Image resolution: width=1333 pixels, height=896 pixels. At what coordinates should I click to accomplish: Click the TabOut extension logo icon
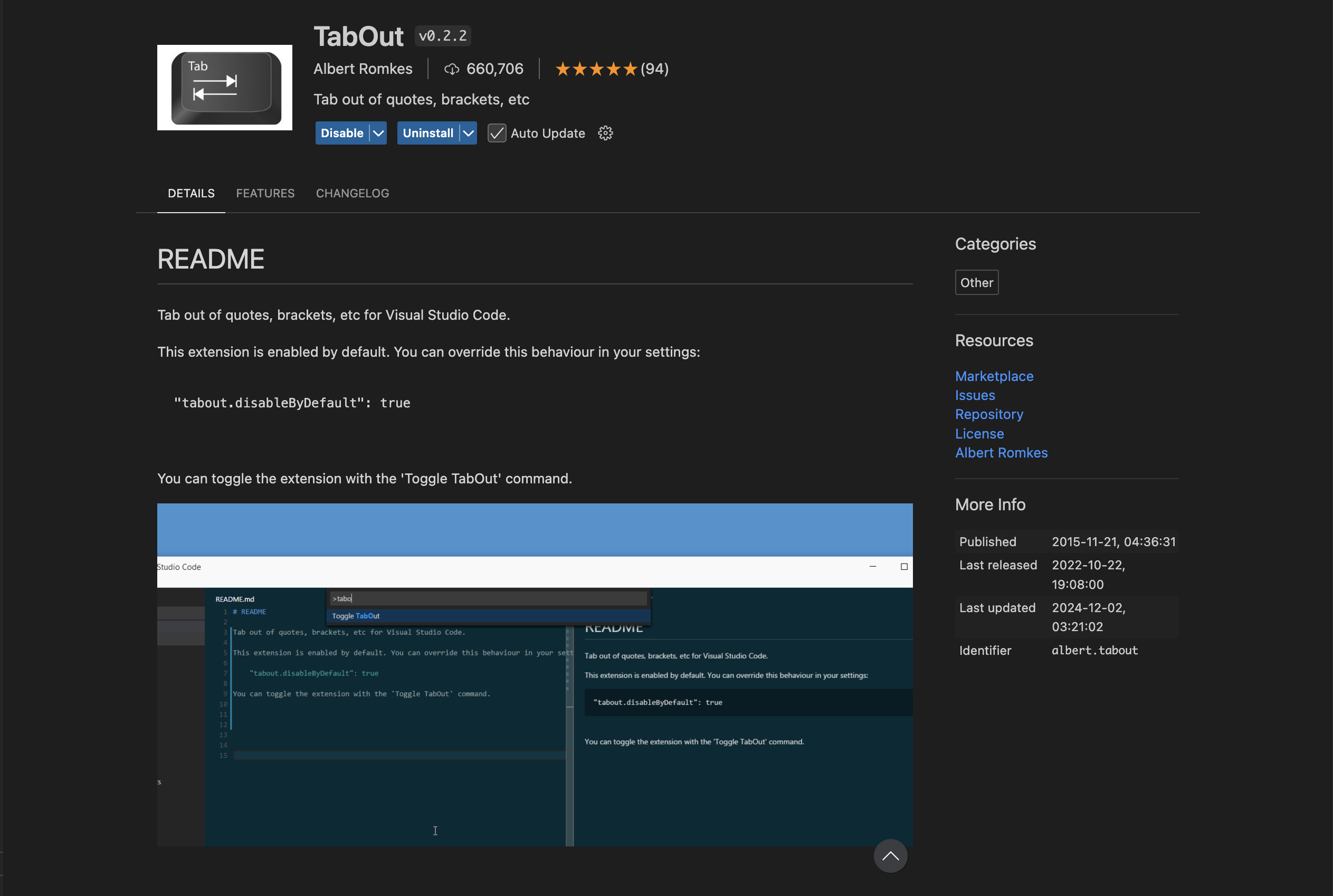point(225,88)
